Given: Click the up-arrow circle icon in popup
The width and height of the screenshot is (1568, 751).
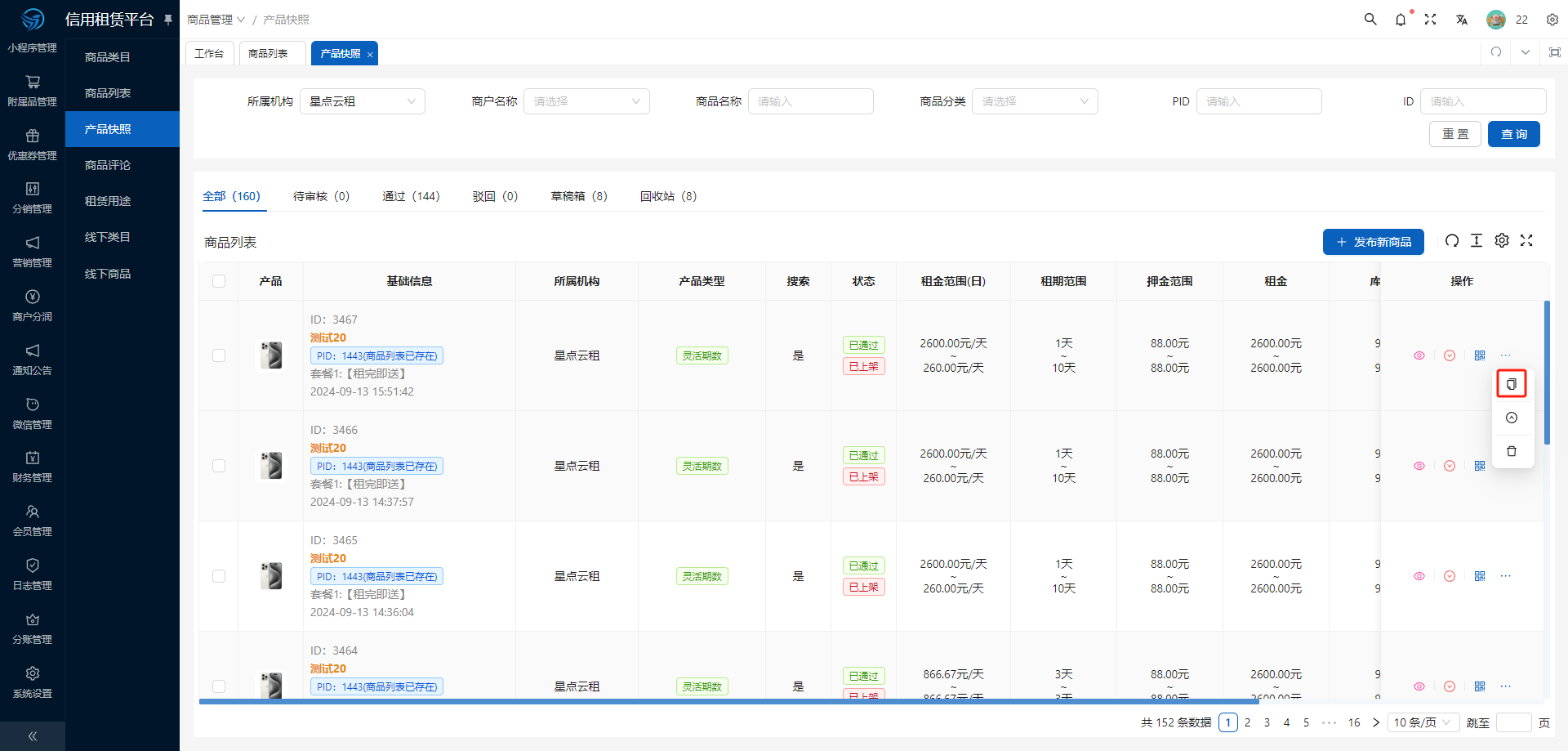Looking at the screenshot, I should click(x=1512, y=418).
